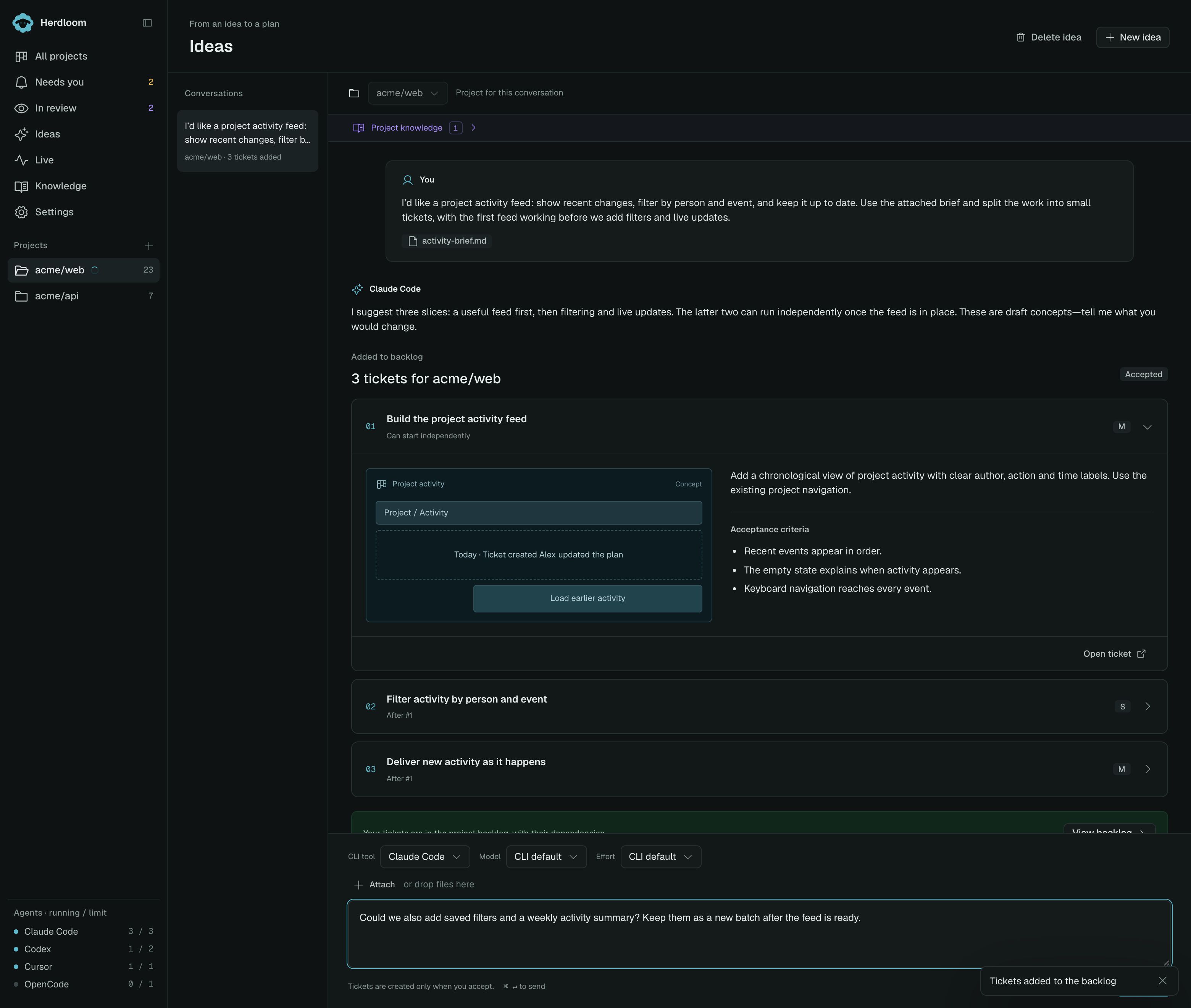Click folder icon beside project dropdown
This screenshot has height=1008, width=1191.
click(x=354, y=93)
